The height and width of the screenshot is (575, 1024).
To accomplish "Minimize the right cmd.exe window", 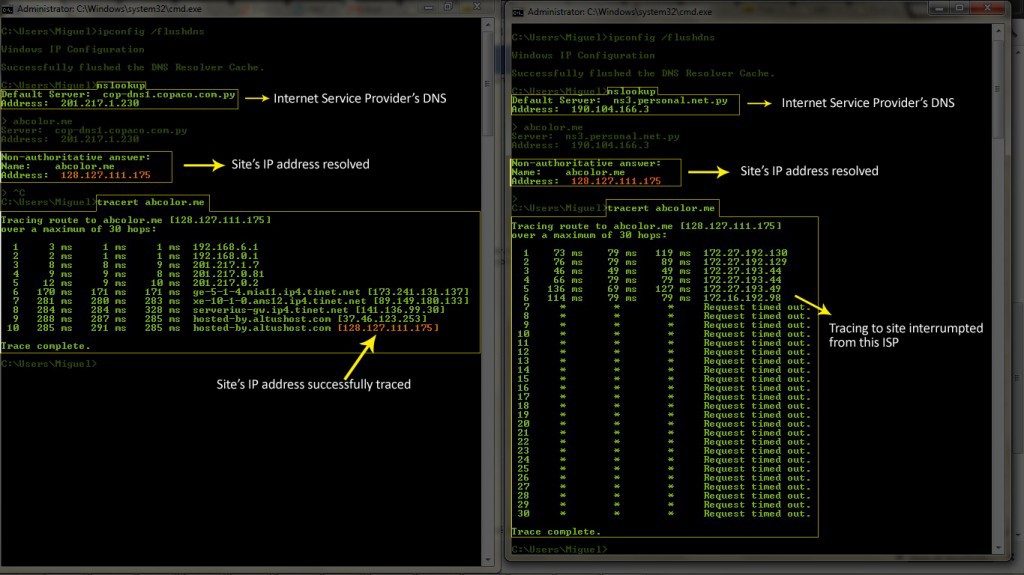I will click(x=938, y=8).
